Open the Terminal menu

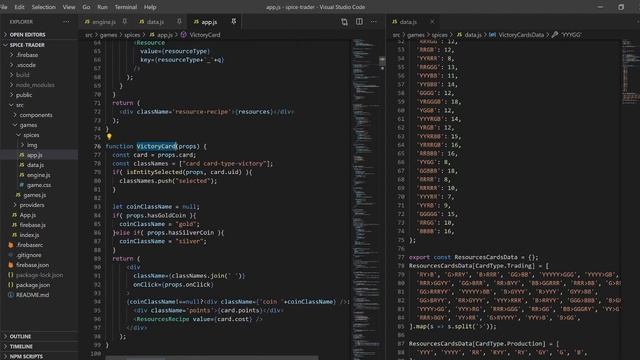[126, 7]
